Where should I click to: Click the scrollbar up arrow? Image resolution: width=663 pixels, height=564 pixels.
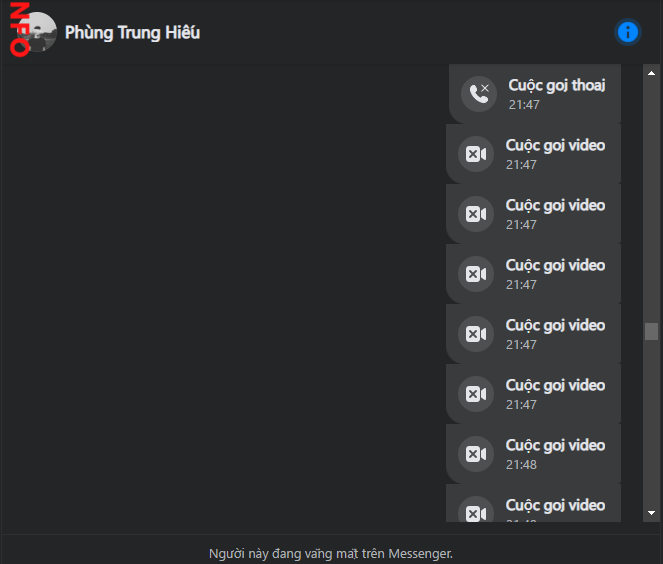coord(652,73)
